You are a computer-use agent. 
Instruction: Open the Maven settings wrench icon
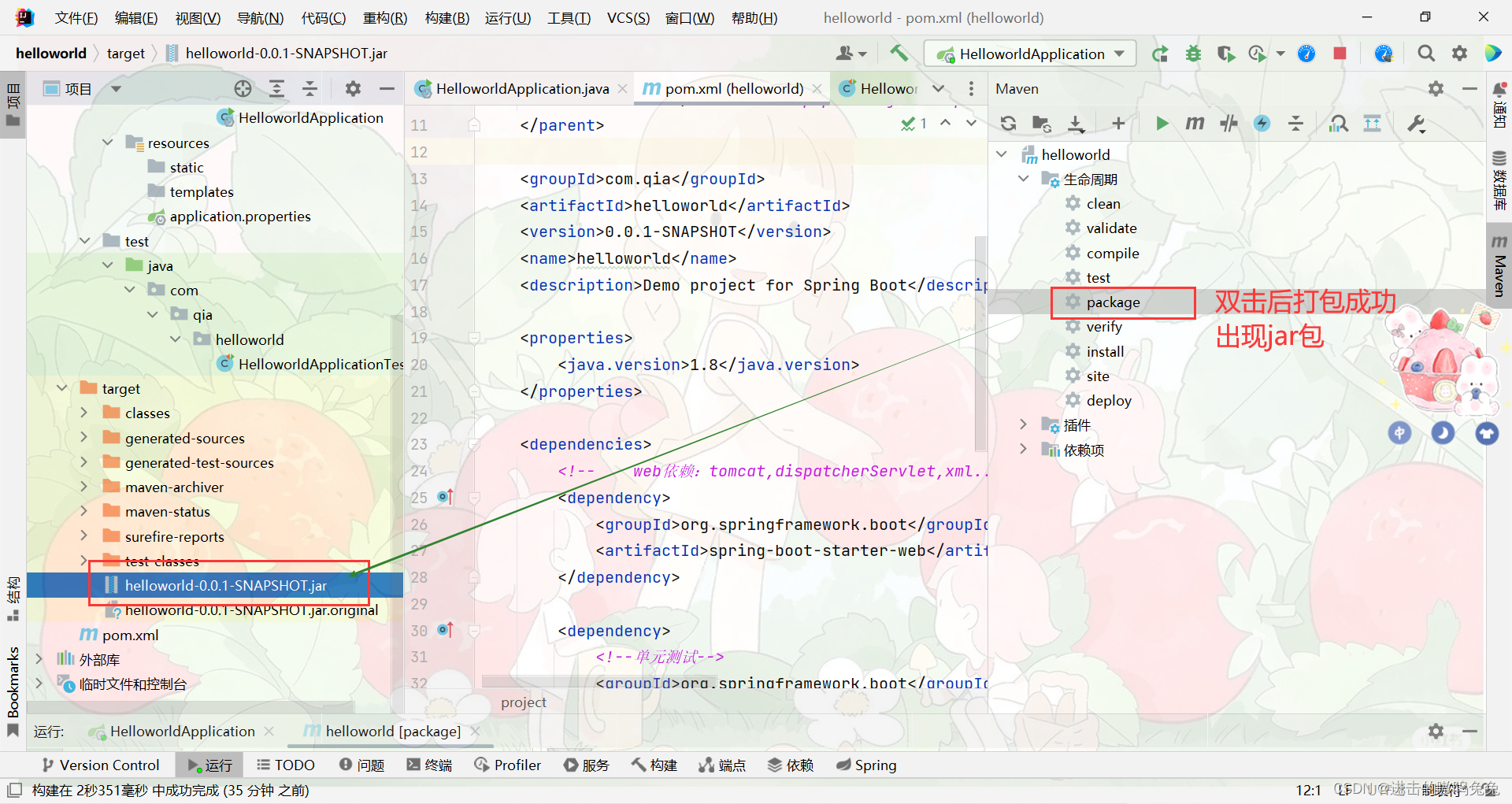(x=1415, y=124)
